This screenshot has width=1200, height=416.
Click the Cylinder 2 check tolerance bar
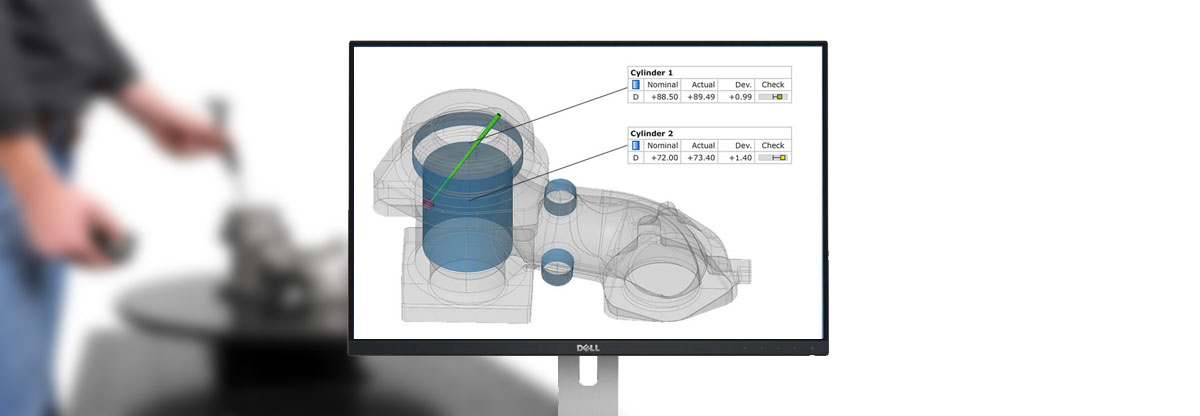(773, 157)
